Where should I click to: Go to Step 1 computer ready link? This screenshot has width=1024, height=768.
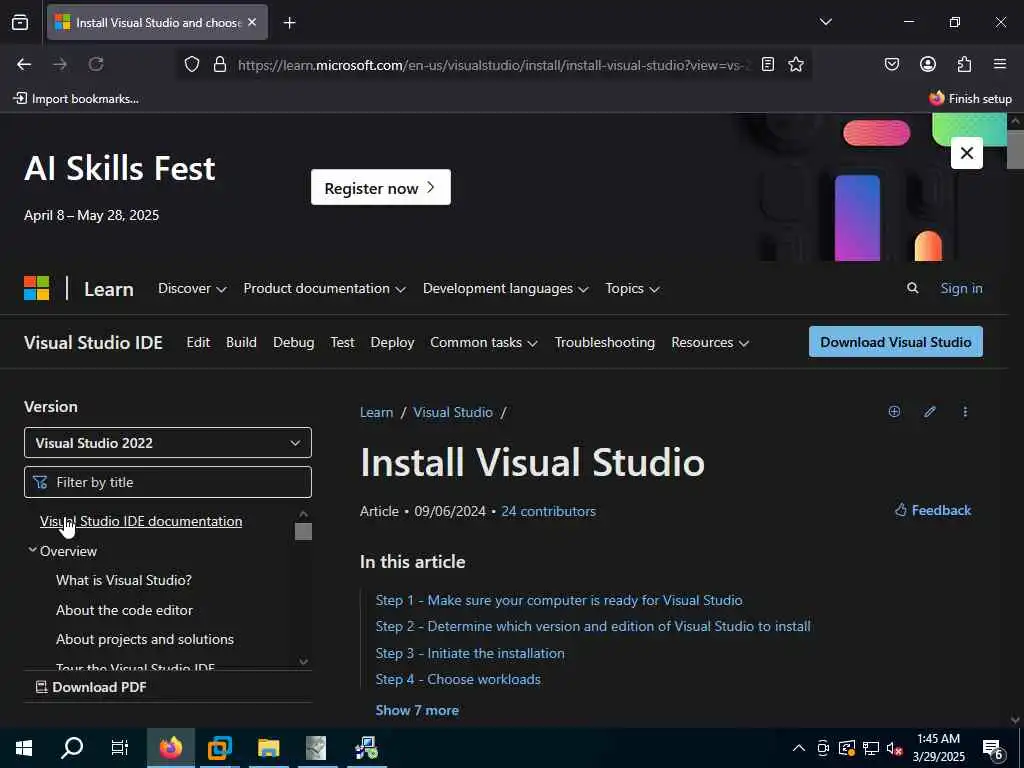click(559, 600)
